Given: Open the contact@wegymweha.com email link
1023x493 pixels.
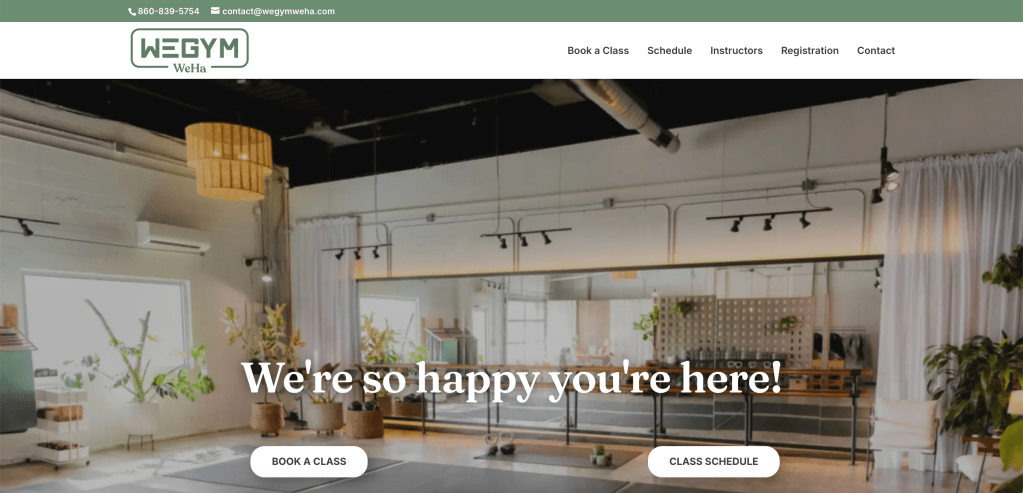Looking at the screenshot, I should 278,11.
